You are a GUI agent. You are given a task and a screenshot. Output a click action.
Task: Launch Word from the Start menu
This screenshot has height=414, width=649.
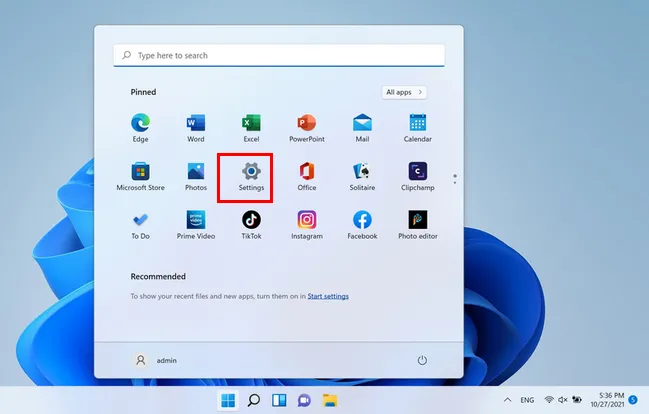(x=196, y=128)
